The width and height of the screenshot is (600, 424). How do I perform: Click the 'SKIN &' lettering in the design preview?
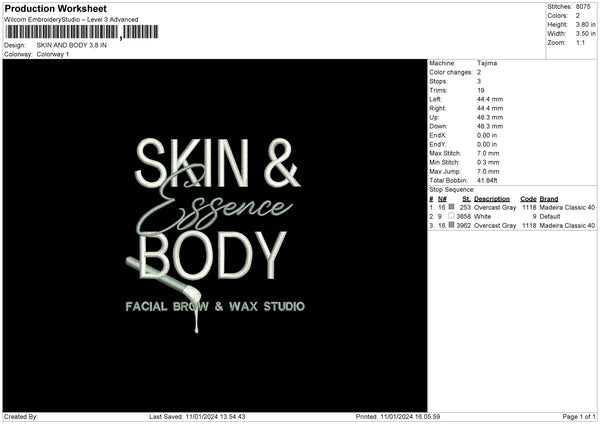217,163
